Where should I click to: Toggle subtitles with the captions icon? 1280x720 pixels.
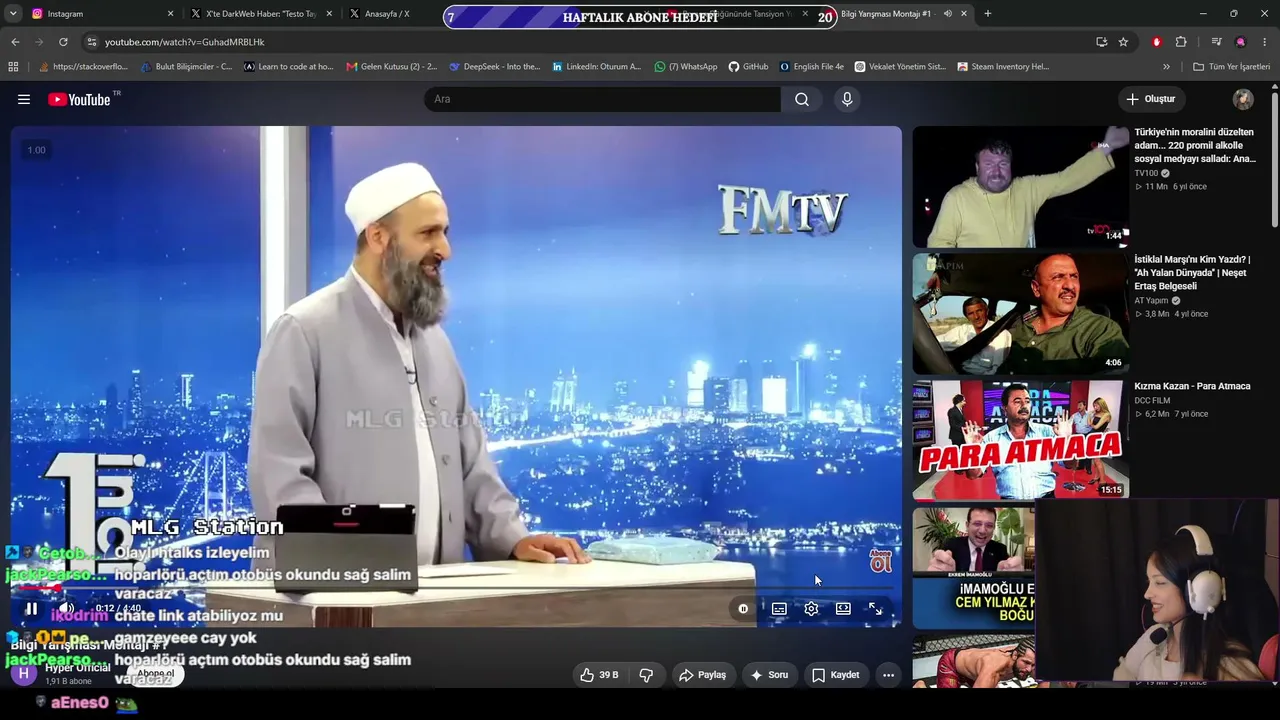pyautogui.click(x=779, y=608)
